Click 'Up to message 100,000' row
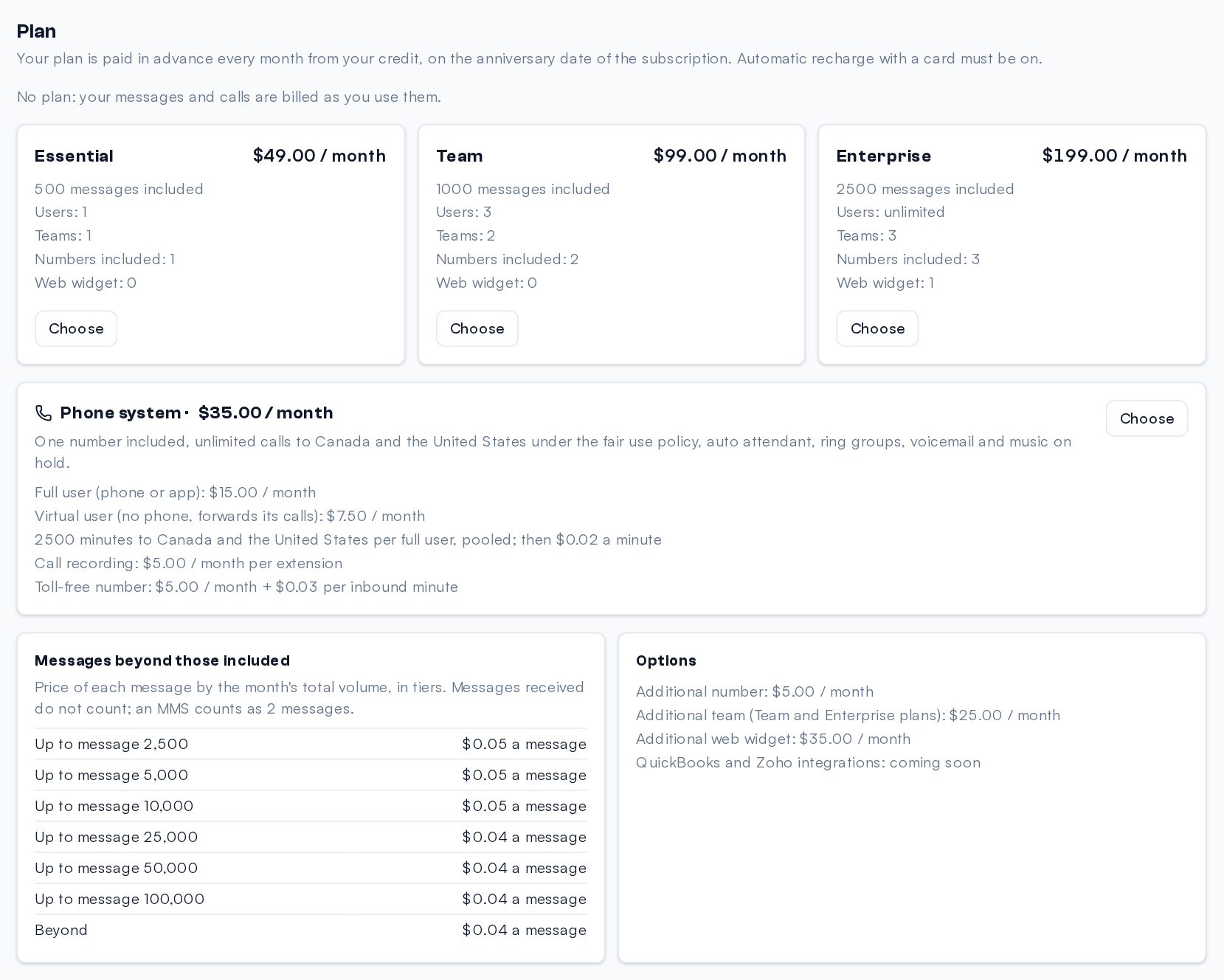The height and width of the screenshot is (980, 1224). pyautogui.click(x=311, y=899)
